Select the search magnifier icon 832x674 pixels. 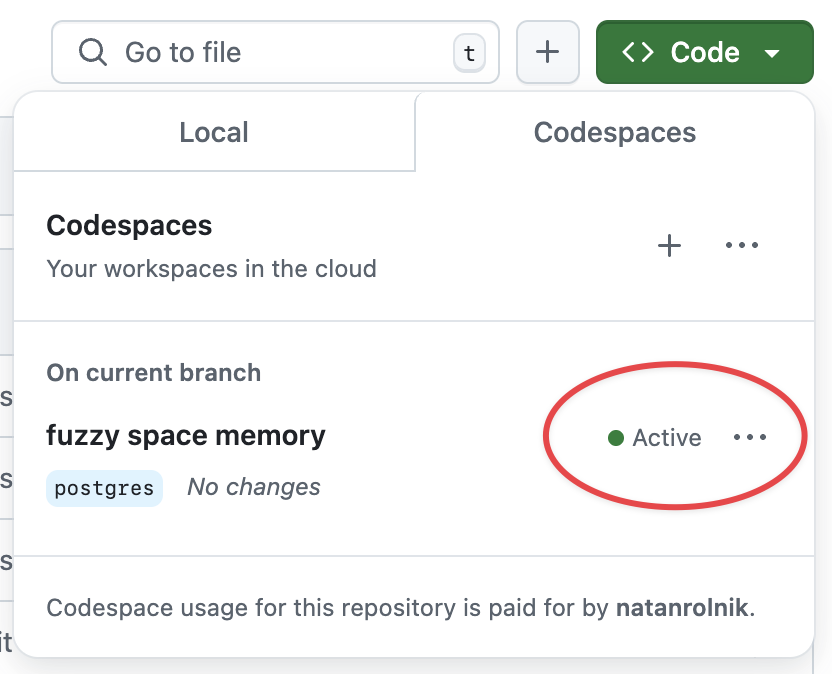pos(93,52)
